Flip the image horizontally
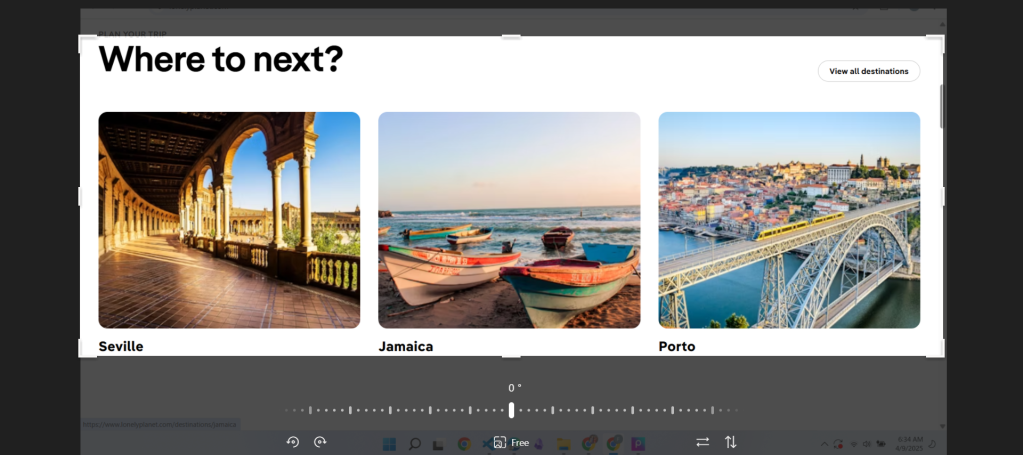The image size is (1023, 455). click(702, 442)
